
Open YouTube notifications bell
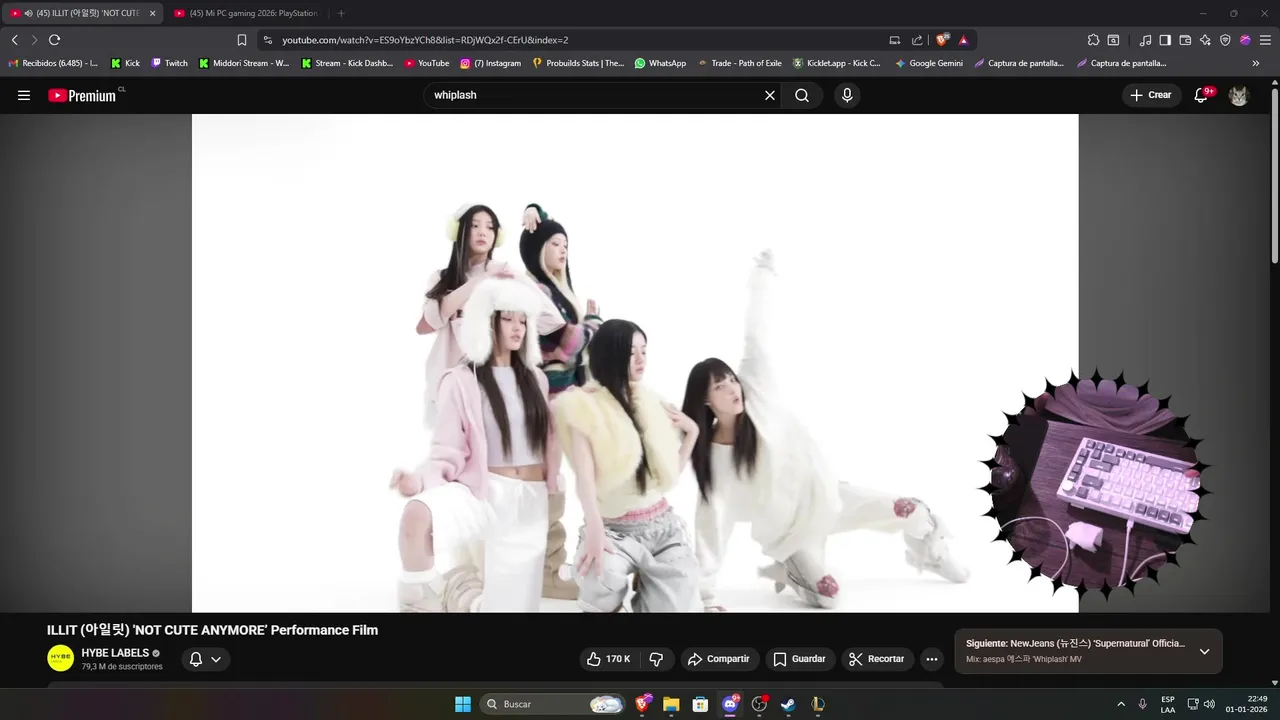[x=1203, y=95]
